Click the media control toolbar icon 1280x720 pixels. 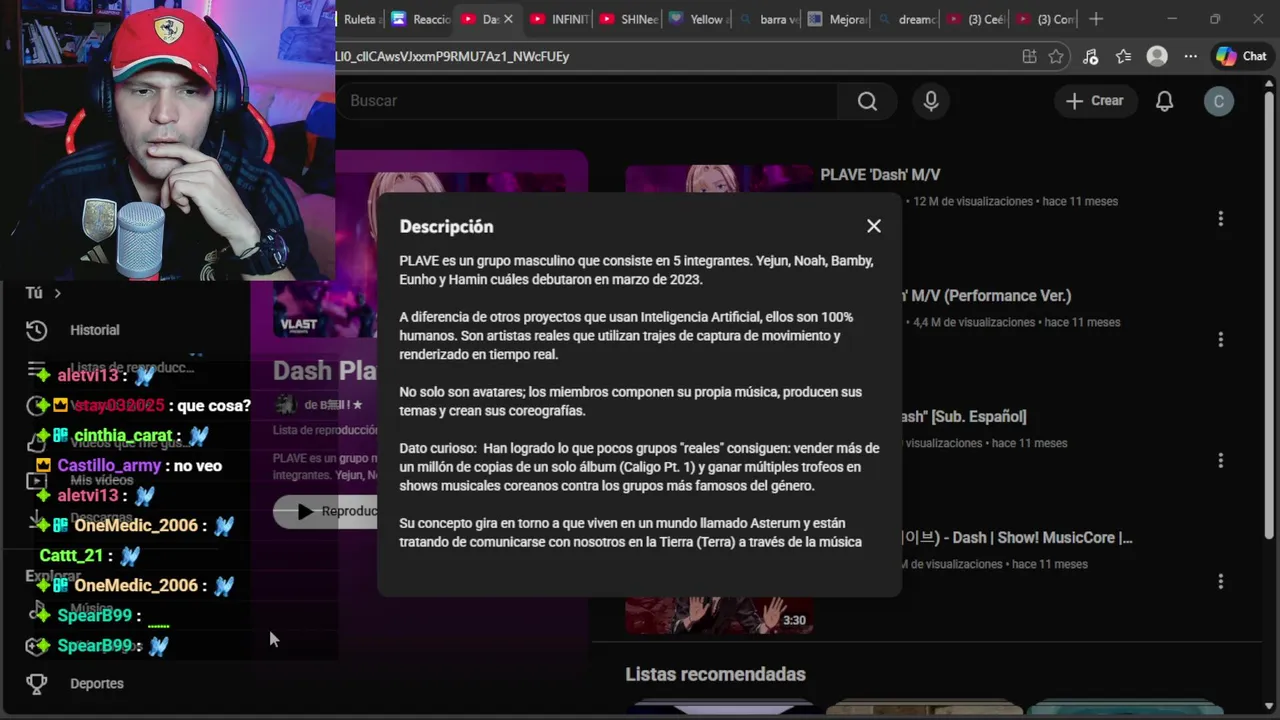[1090, 57]
